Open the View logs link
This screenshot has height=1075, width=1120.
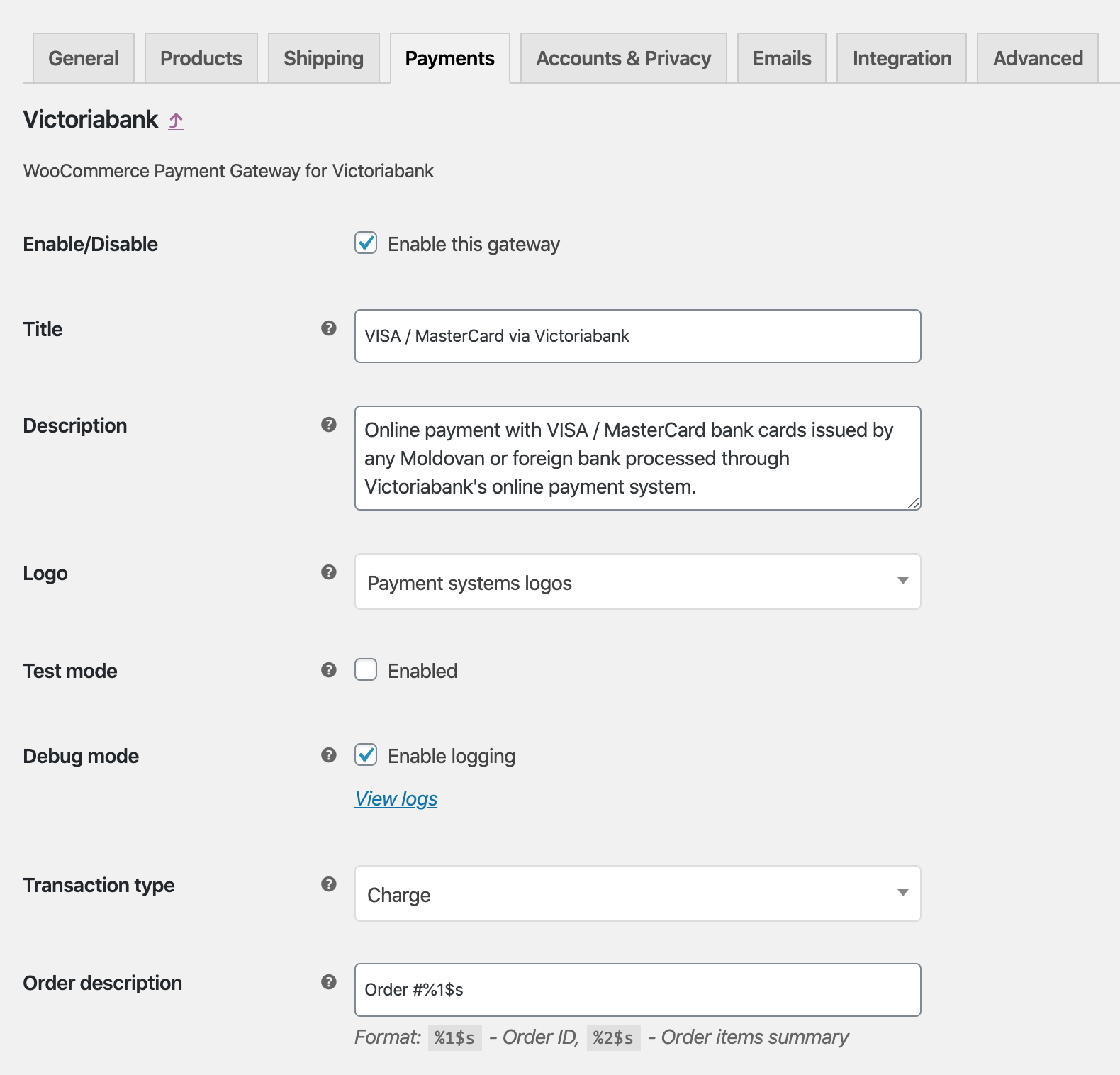coord(396,799)
